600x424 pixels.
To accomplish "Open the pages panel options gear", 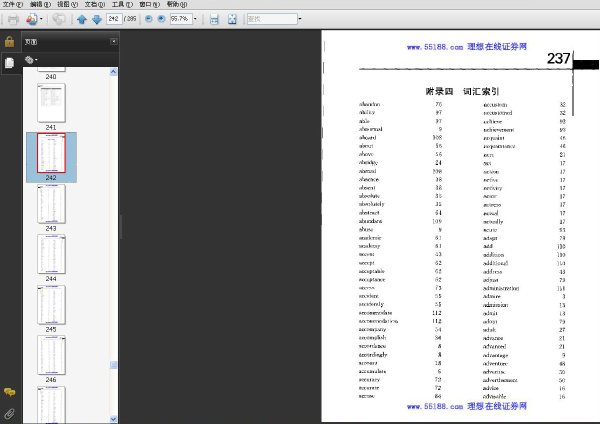I will point(31,60).
